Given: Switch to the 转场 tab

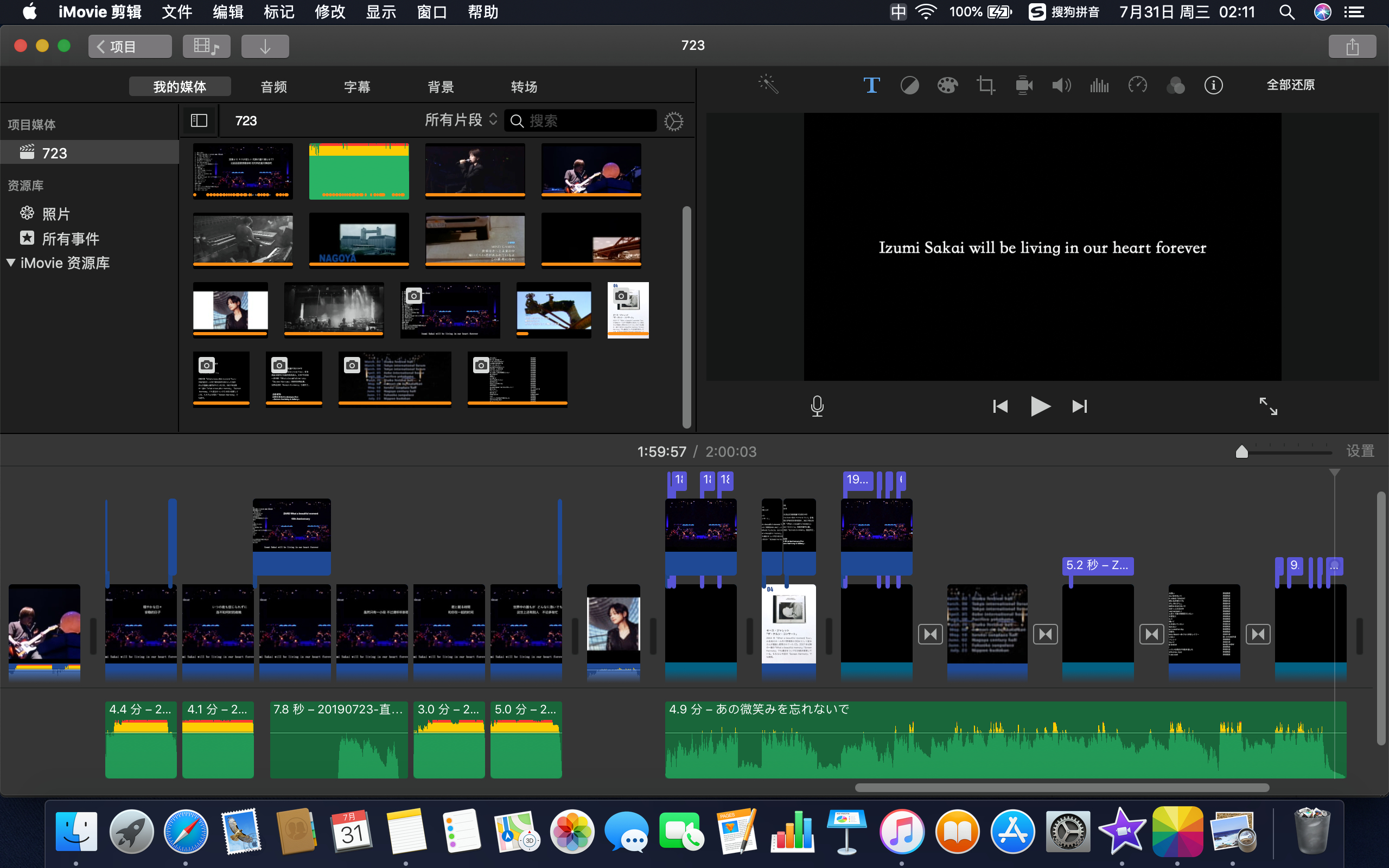Looking at the screenshot, I should [x=524, y=87].
